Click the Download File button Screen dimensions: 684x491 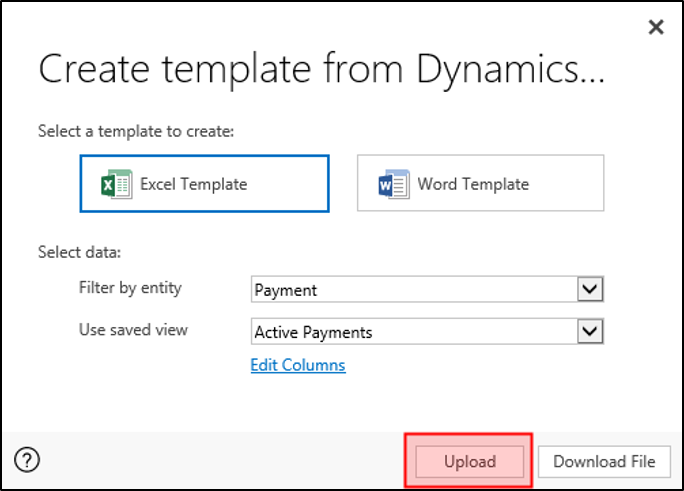[604, 461]
